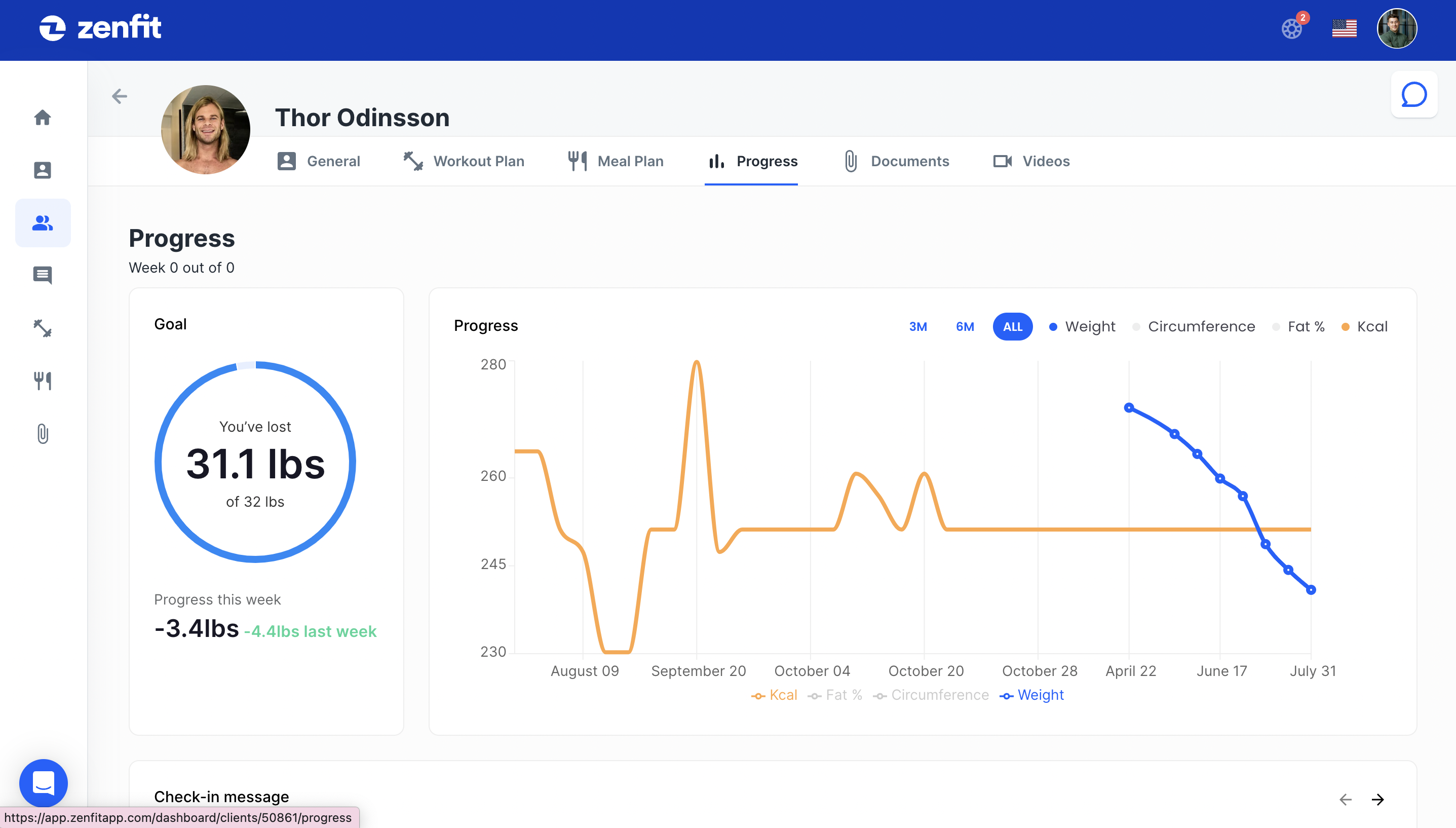This screenshot has height=828, width=1456.
Task: Advance check-in message with the right arrow
Action: 1378,799
